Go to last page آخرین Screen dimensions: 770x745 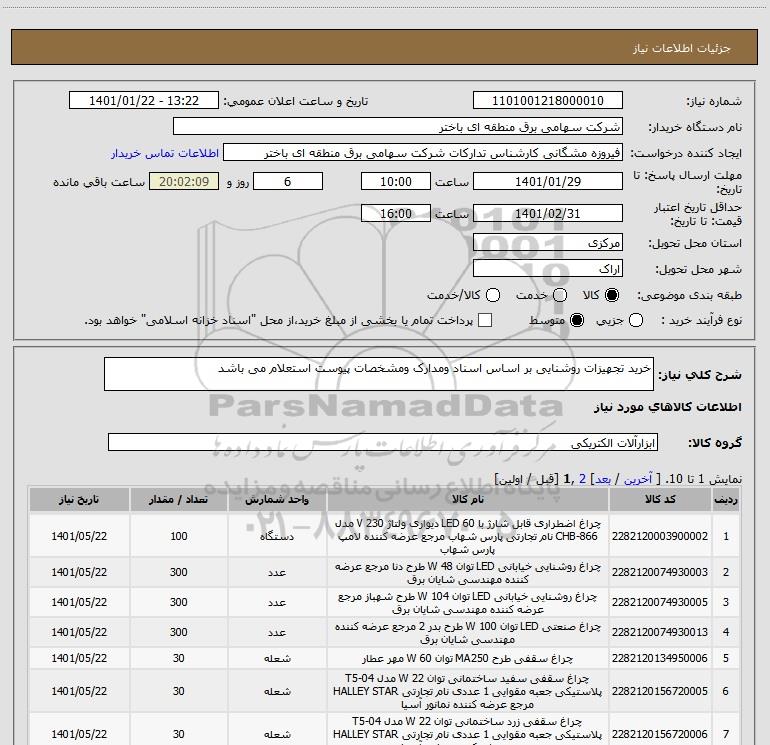pyautogui.click(x=638, y=479)
